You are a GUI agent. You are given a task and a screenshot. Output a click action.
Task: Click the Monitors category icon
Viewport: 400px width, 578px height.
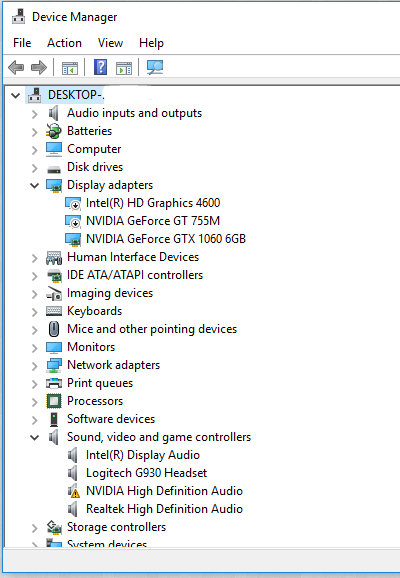point(54,347)
